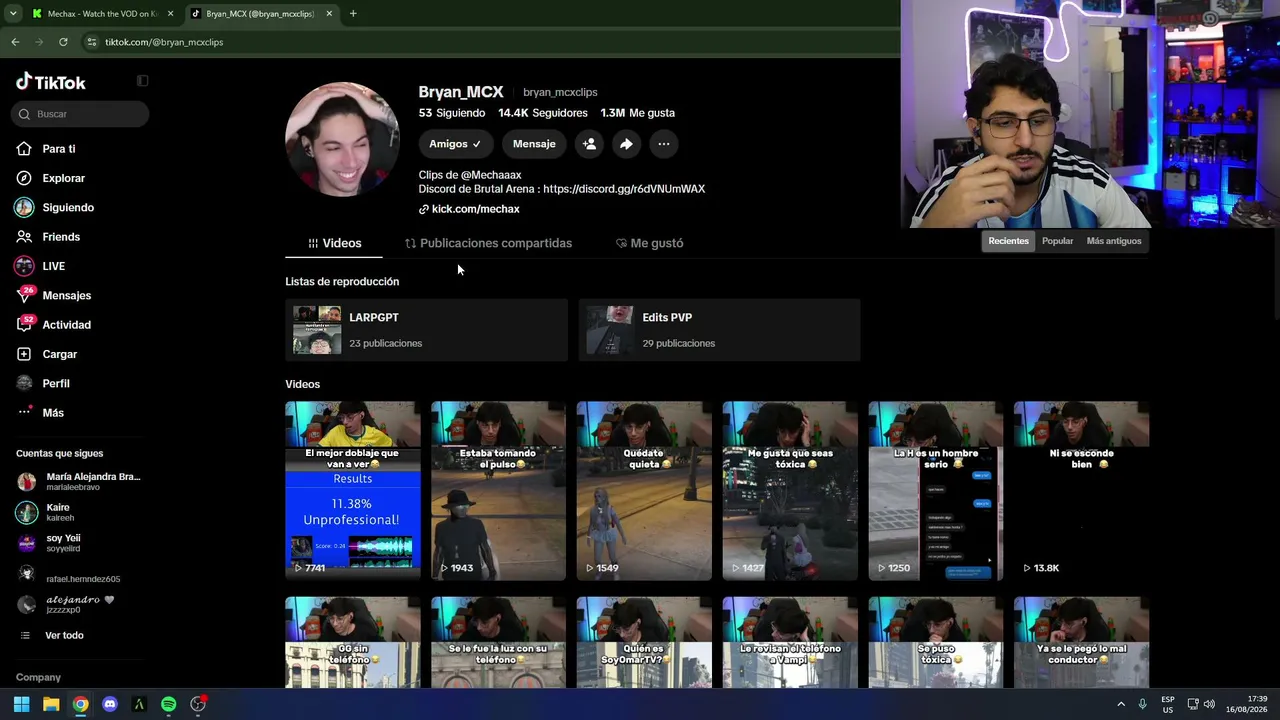
Task: View site information icon in address bar
Action: pyautogui.click(x=91, y=42)
